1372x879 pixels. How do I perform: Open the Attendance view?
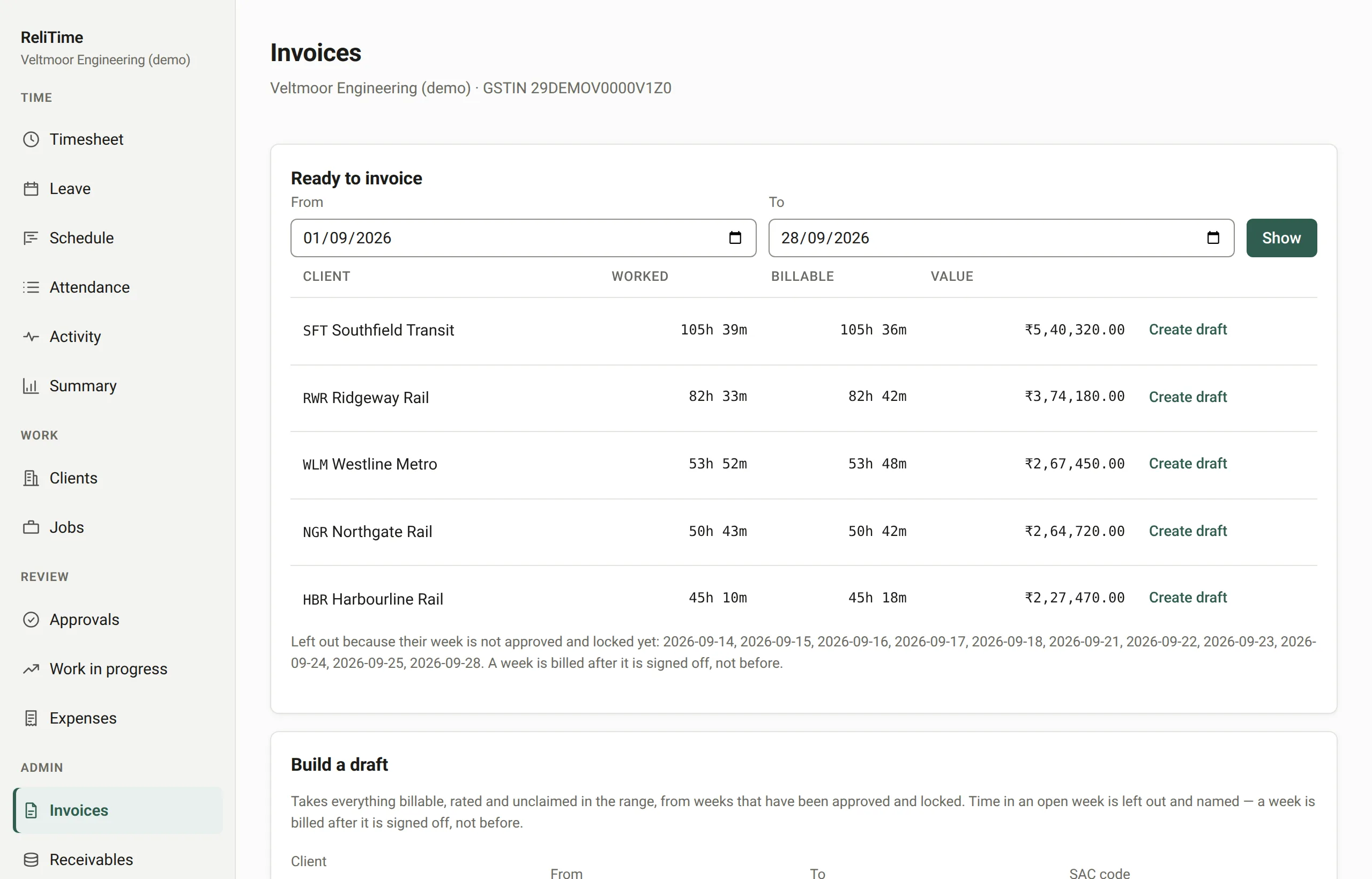pos(117,287)
